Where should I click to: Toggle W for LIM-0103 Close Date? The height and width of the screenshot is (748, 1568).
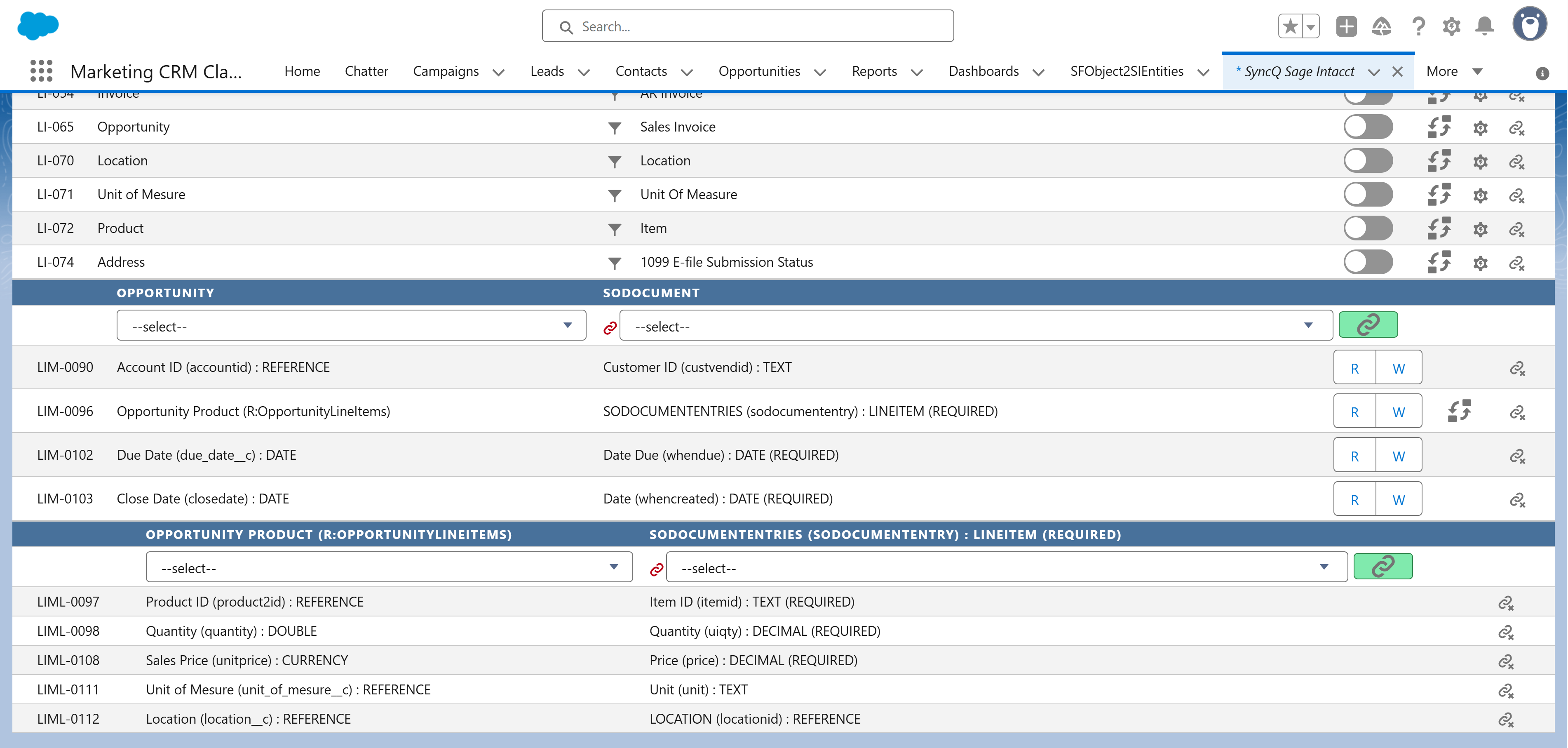tap(1399, 499)
